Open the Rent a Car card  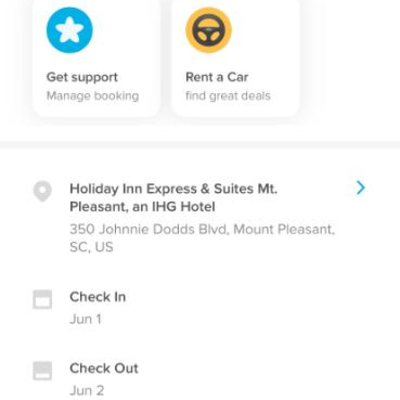click(x=235, y=57)
